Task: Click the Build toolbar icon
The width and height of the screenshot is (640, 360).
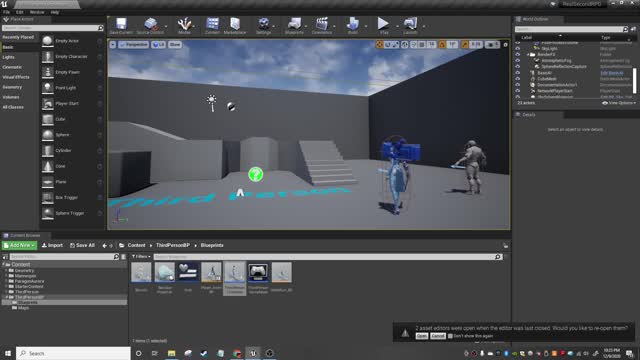Action: point(353,26)
